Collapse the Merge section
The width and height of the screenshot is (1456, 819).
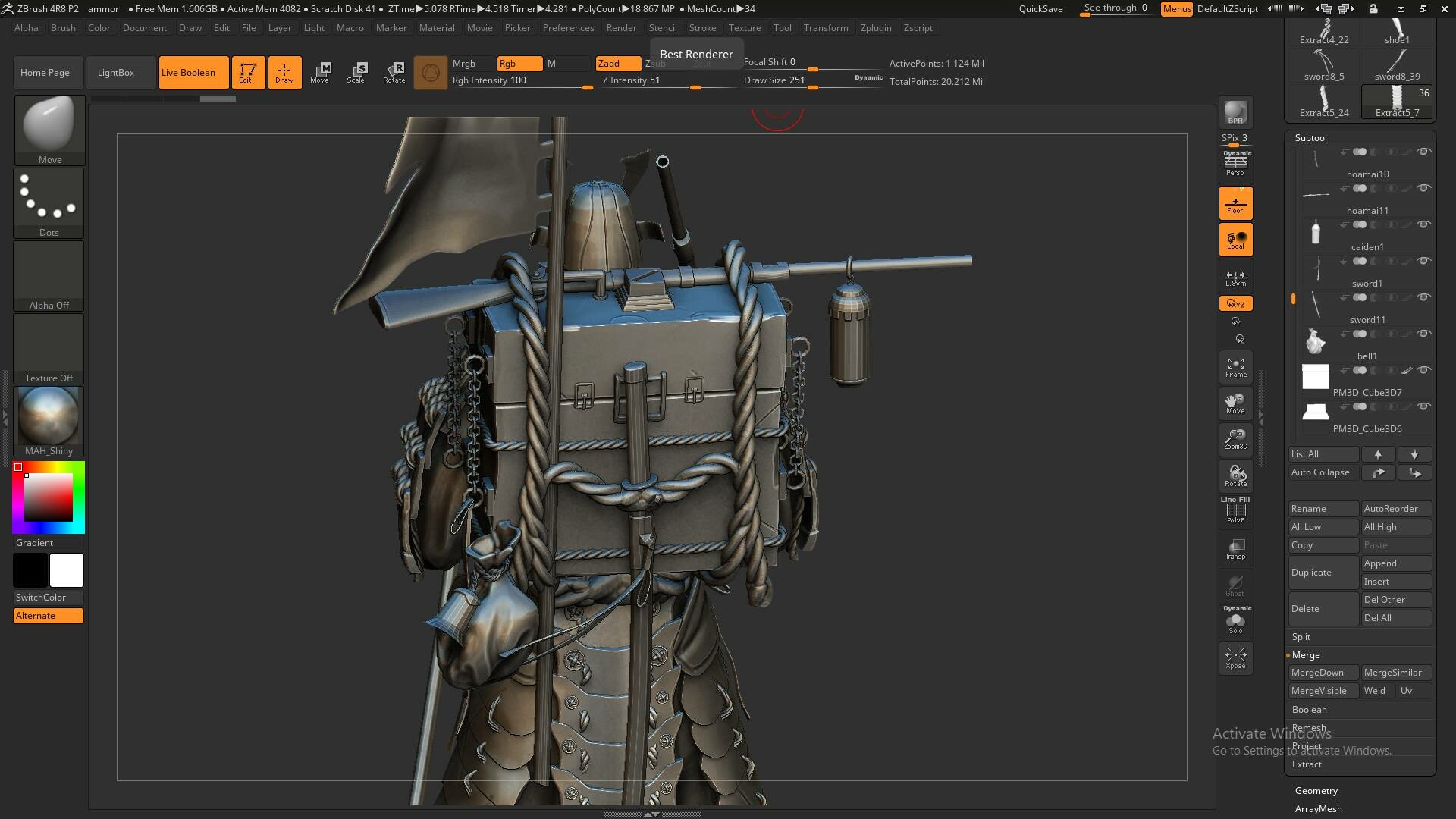click(1306, 655)
